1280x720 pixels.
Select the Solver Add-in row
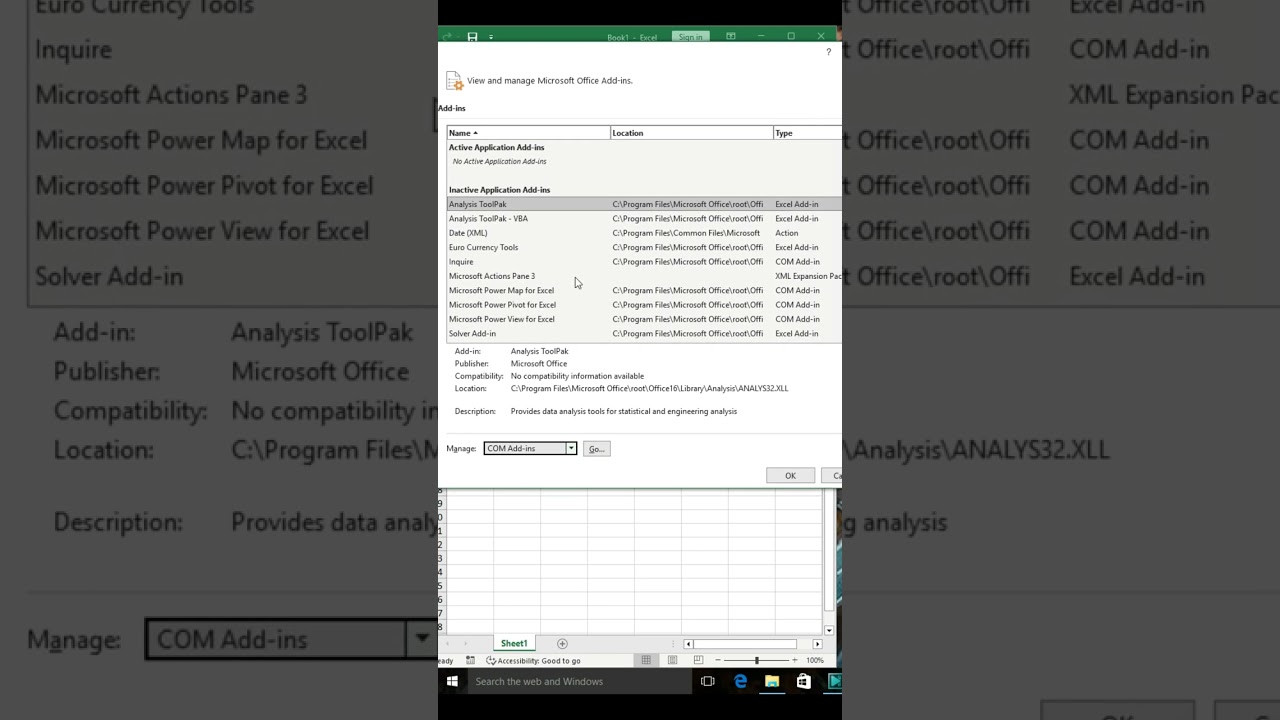644,334
